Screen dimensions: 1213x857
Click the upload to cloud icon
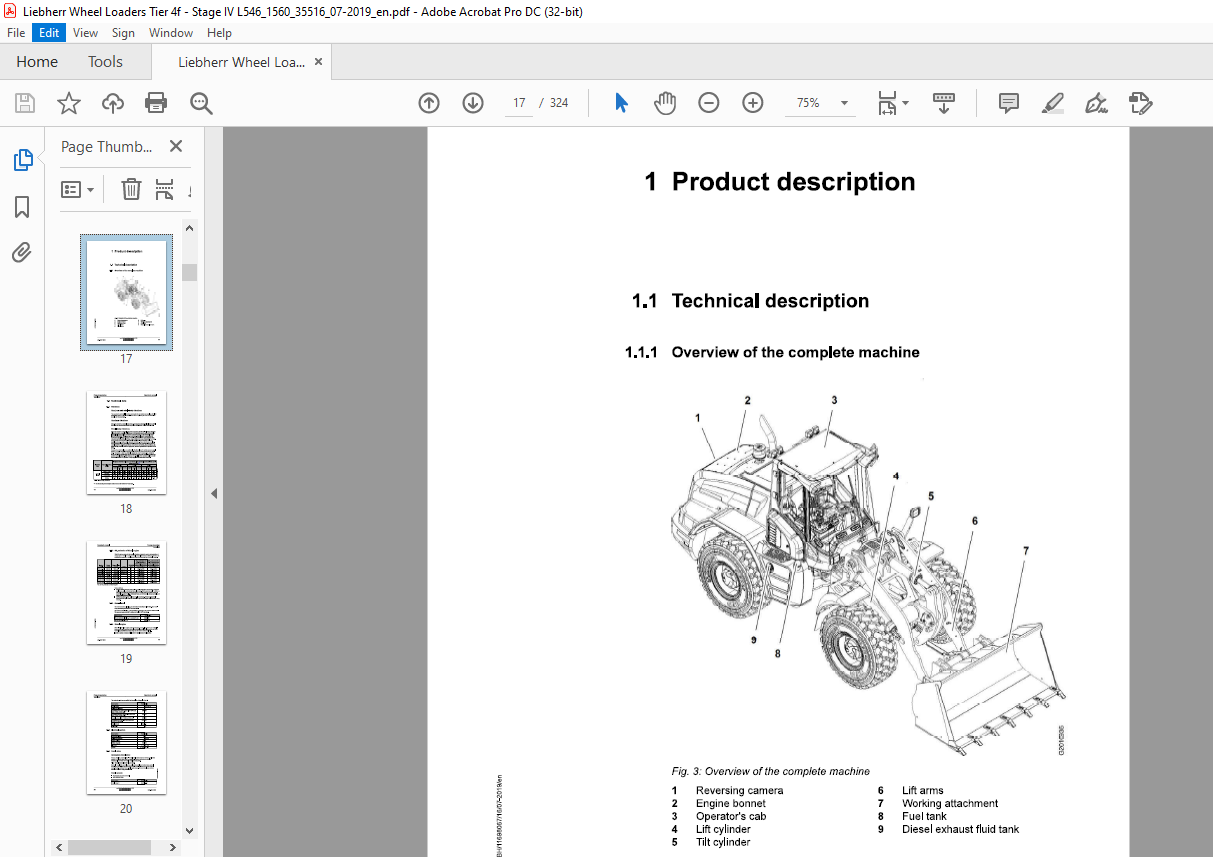point(113,103)
